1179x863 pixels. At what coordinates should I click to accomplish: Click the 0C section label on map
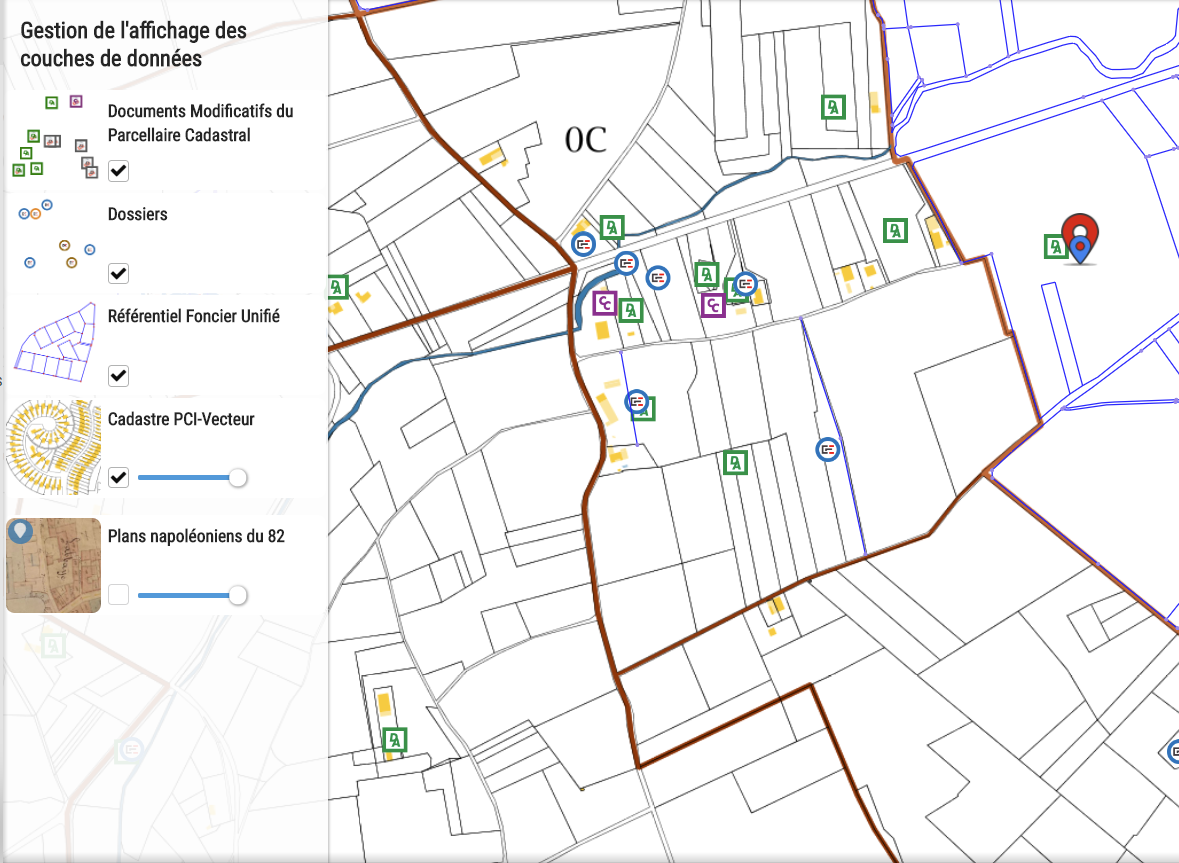[x=585, y=141]
